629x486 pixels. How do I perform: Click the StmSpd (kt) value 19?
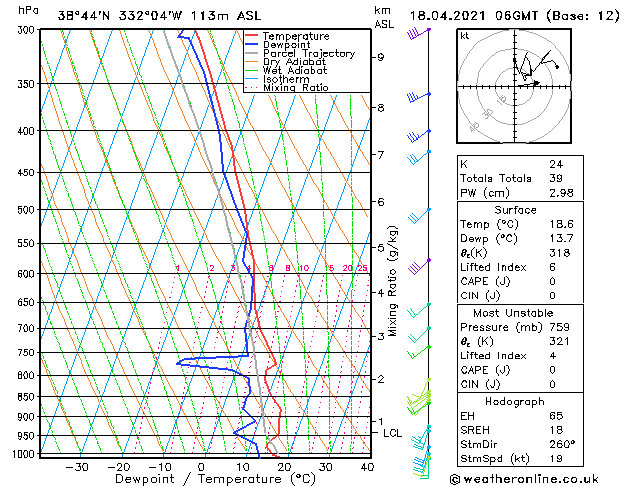point(556,458)
